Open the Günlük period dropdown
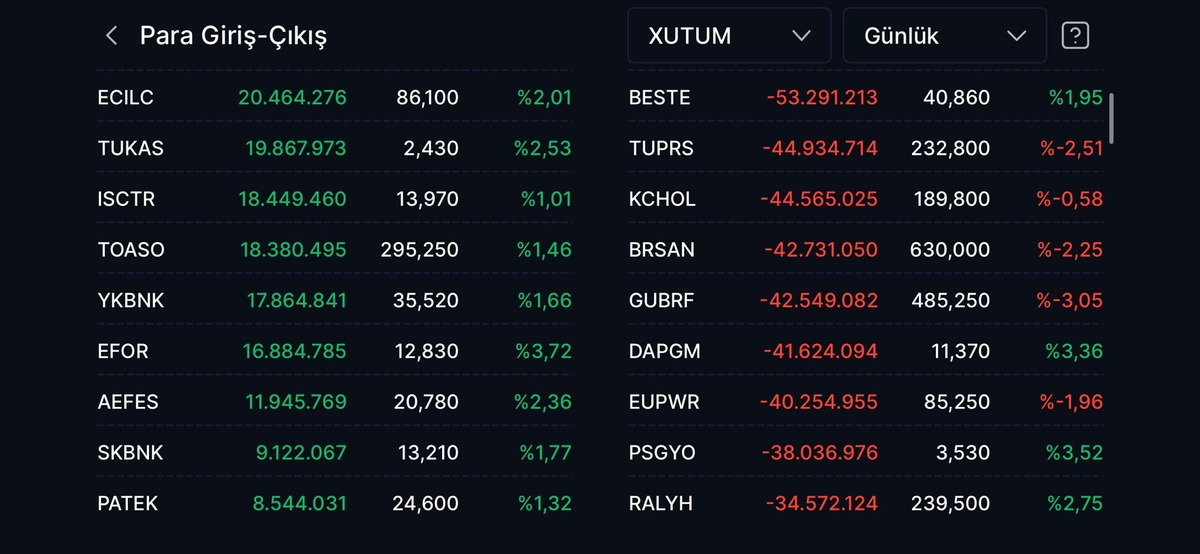The width and height of the screenshot is (1200, 554). pos(945,36)
